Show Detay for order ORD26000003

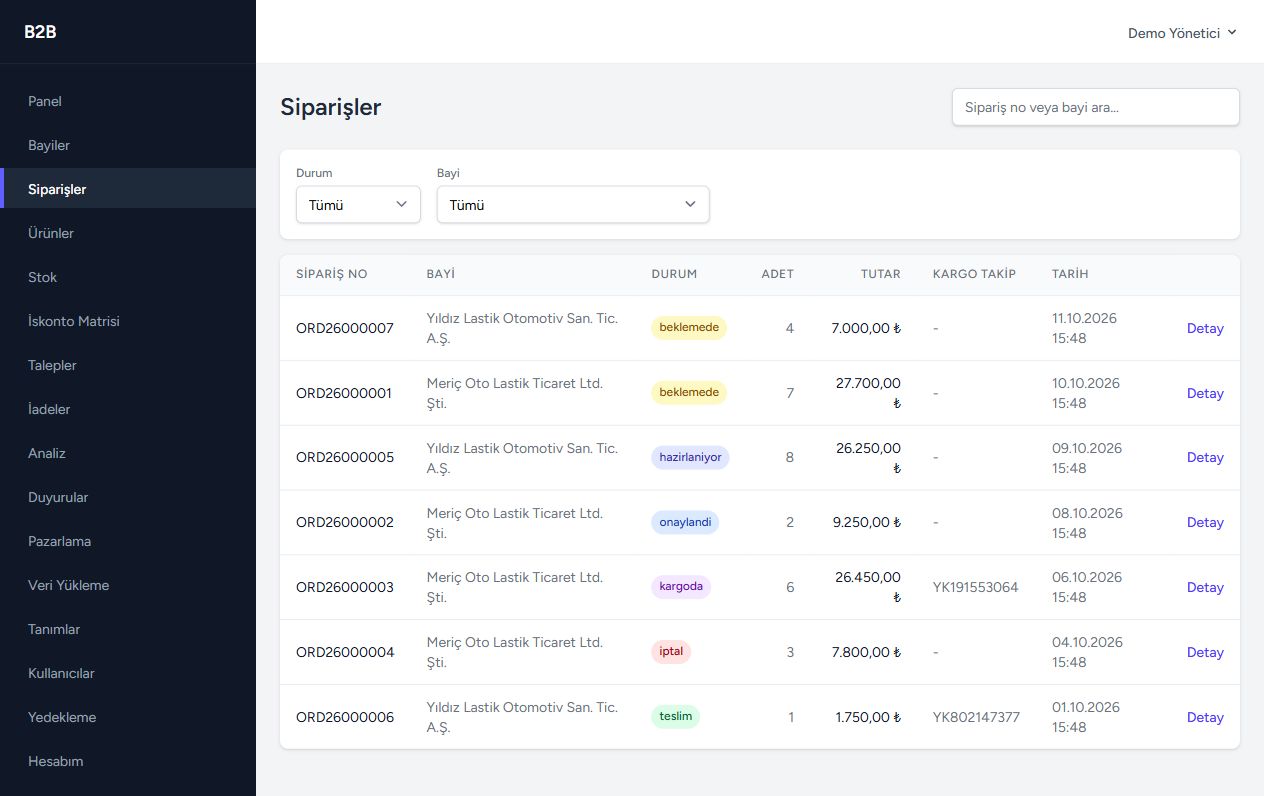tap(1205, 587)
